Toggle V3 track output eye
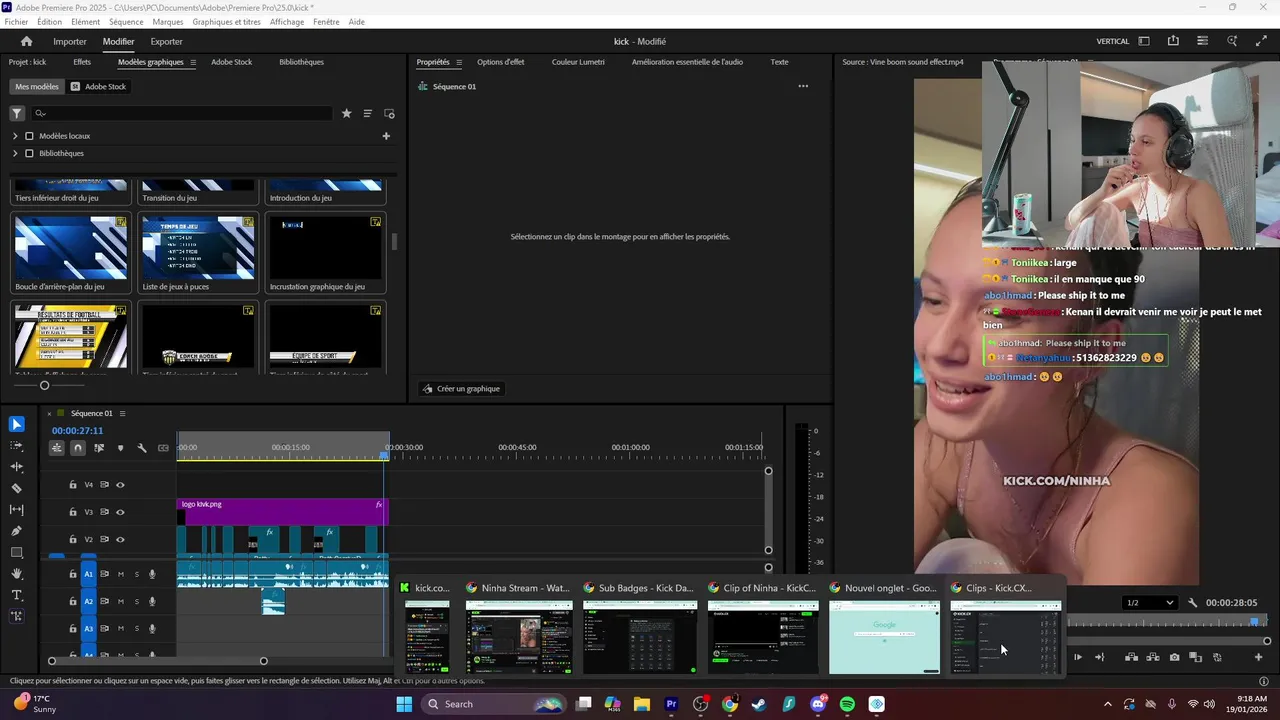This screenshot has height=720, width=1280. (120, 512)
